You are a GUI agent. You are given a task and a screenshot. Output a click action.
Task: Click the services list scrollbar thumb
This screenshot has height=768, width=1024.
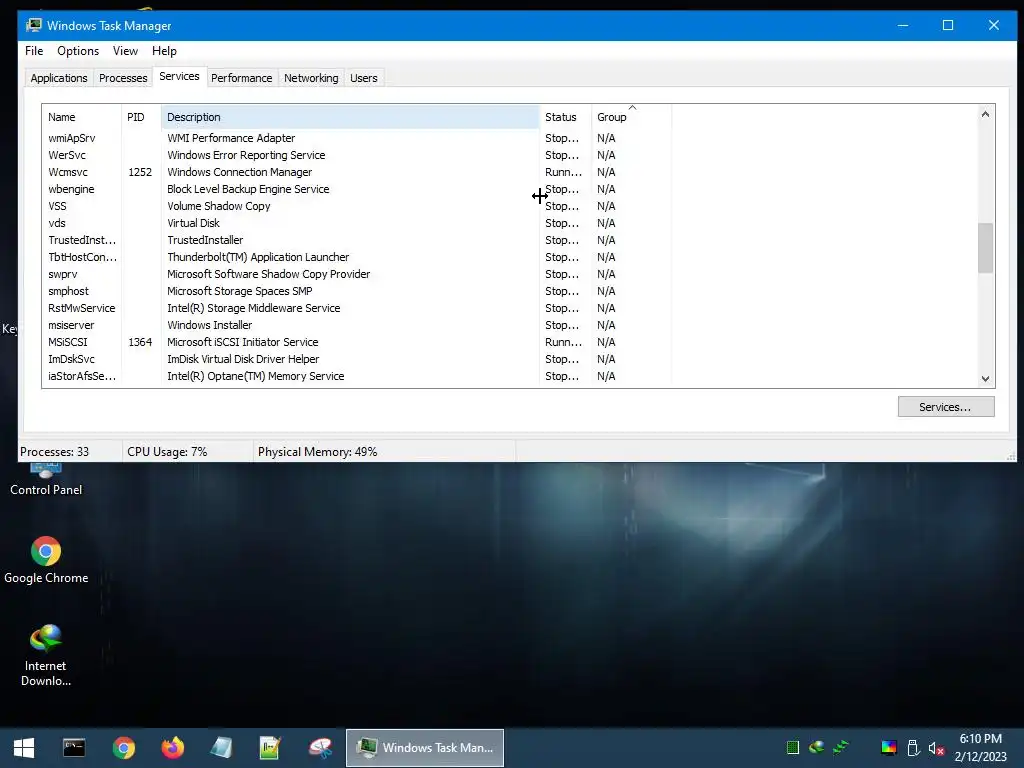click(x=985, y=248)
